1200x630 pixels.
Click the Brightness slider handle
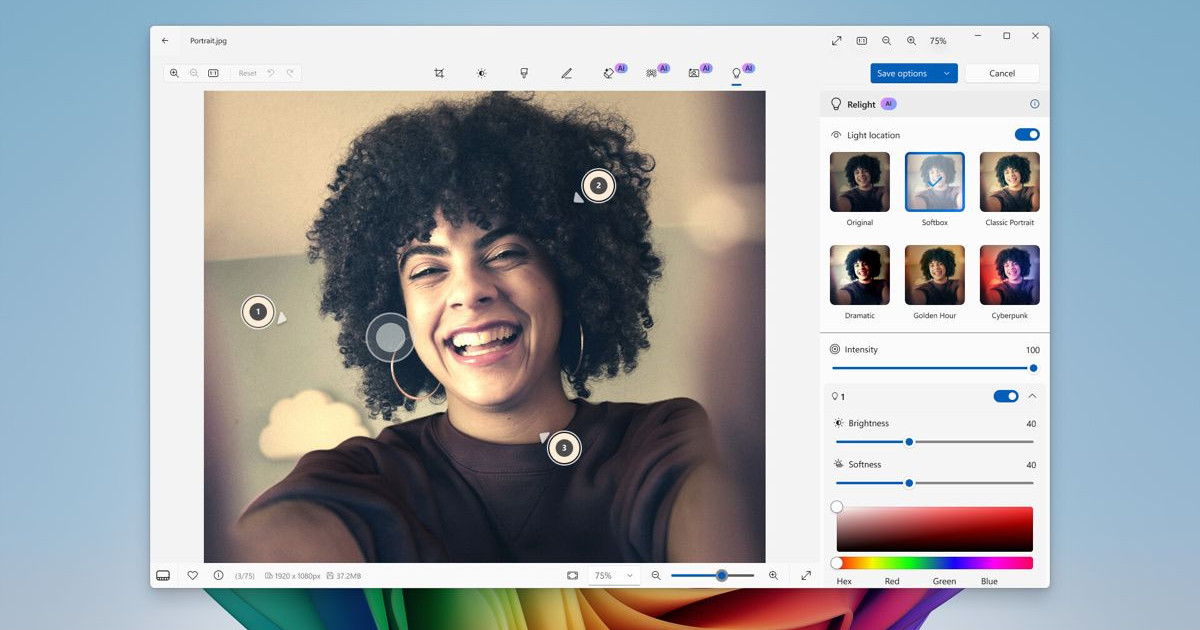[909, 442]
